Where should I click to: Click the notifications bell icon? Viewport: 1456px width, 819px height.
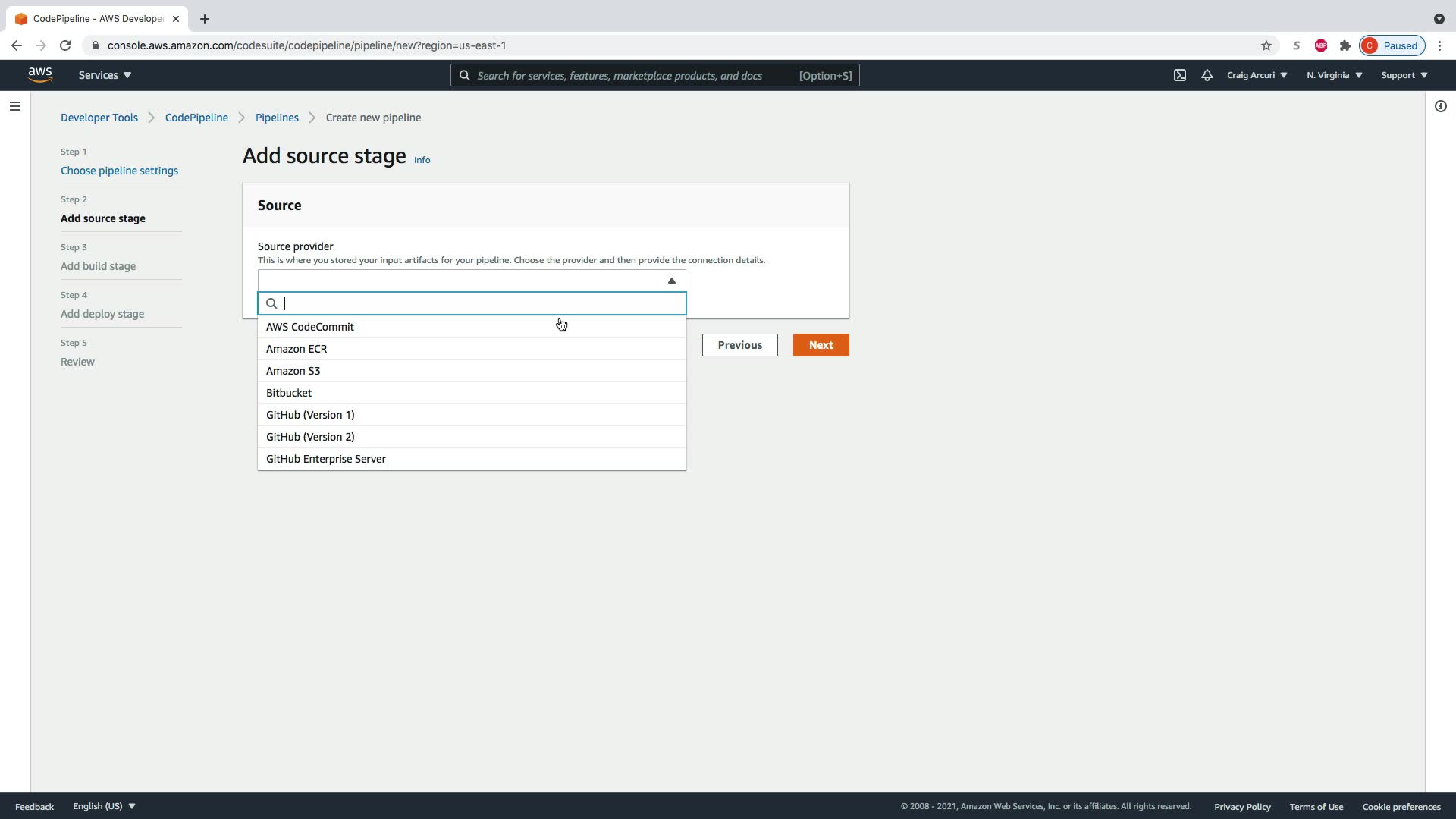(x=1207, y=75)
